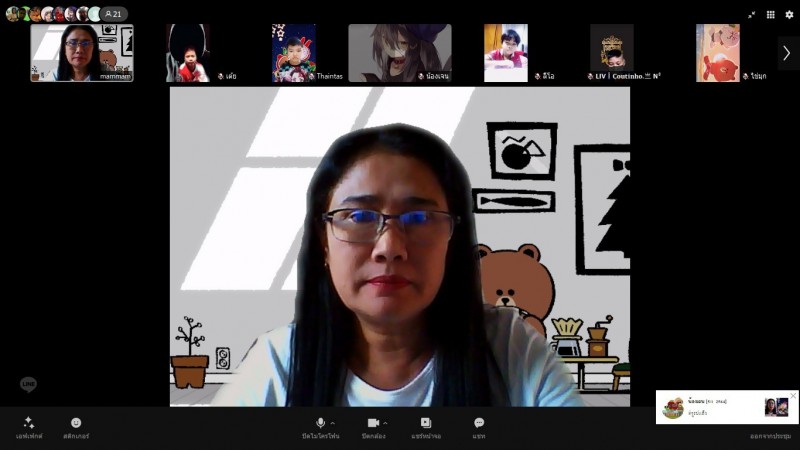This screenshot has width=800, height=450.
Task: Open the chat bubble icon
Action: 479,423
